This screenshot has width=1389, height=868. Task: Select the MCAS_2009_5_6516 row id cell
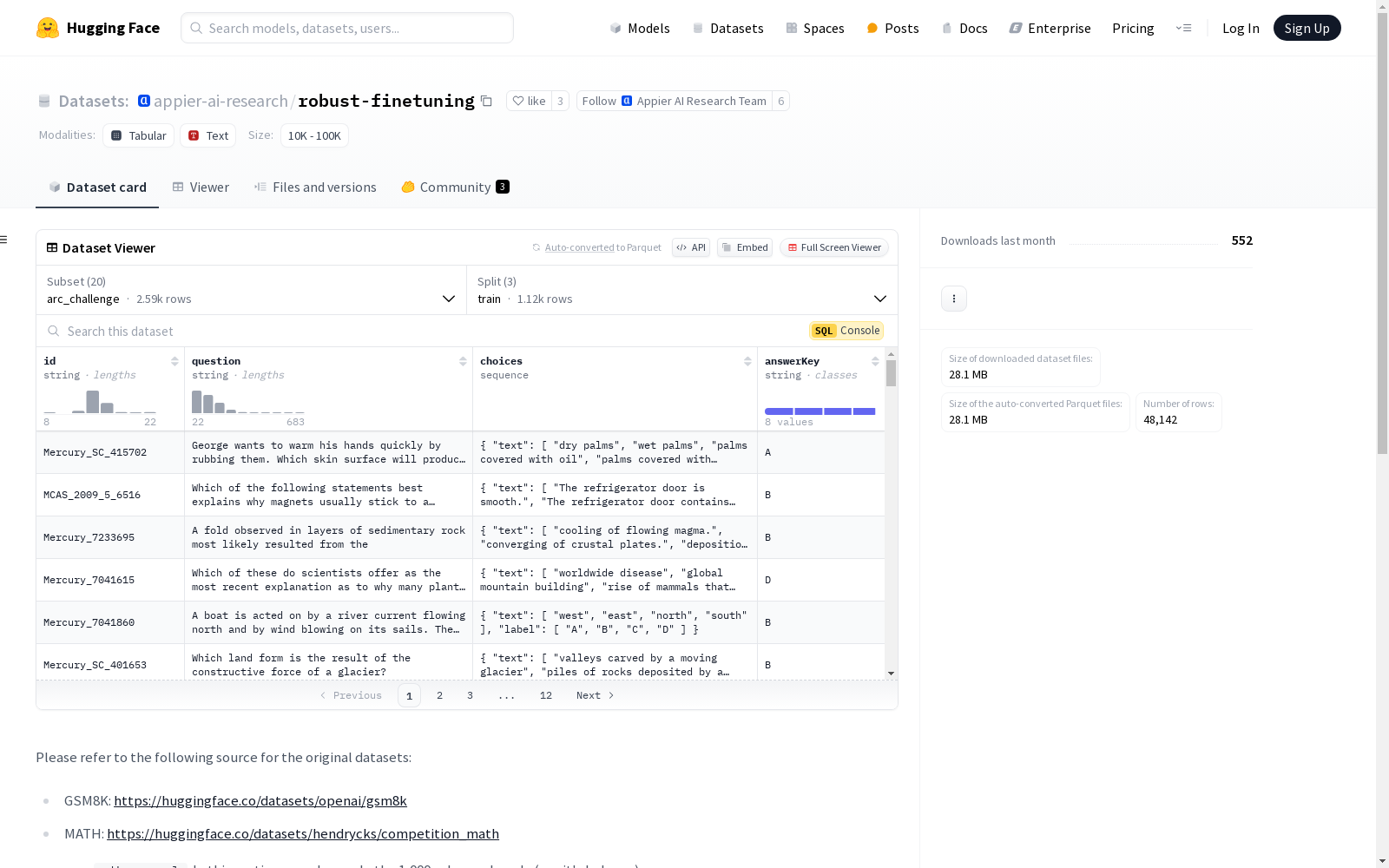tap(110, 495)
